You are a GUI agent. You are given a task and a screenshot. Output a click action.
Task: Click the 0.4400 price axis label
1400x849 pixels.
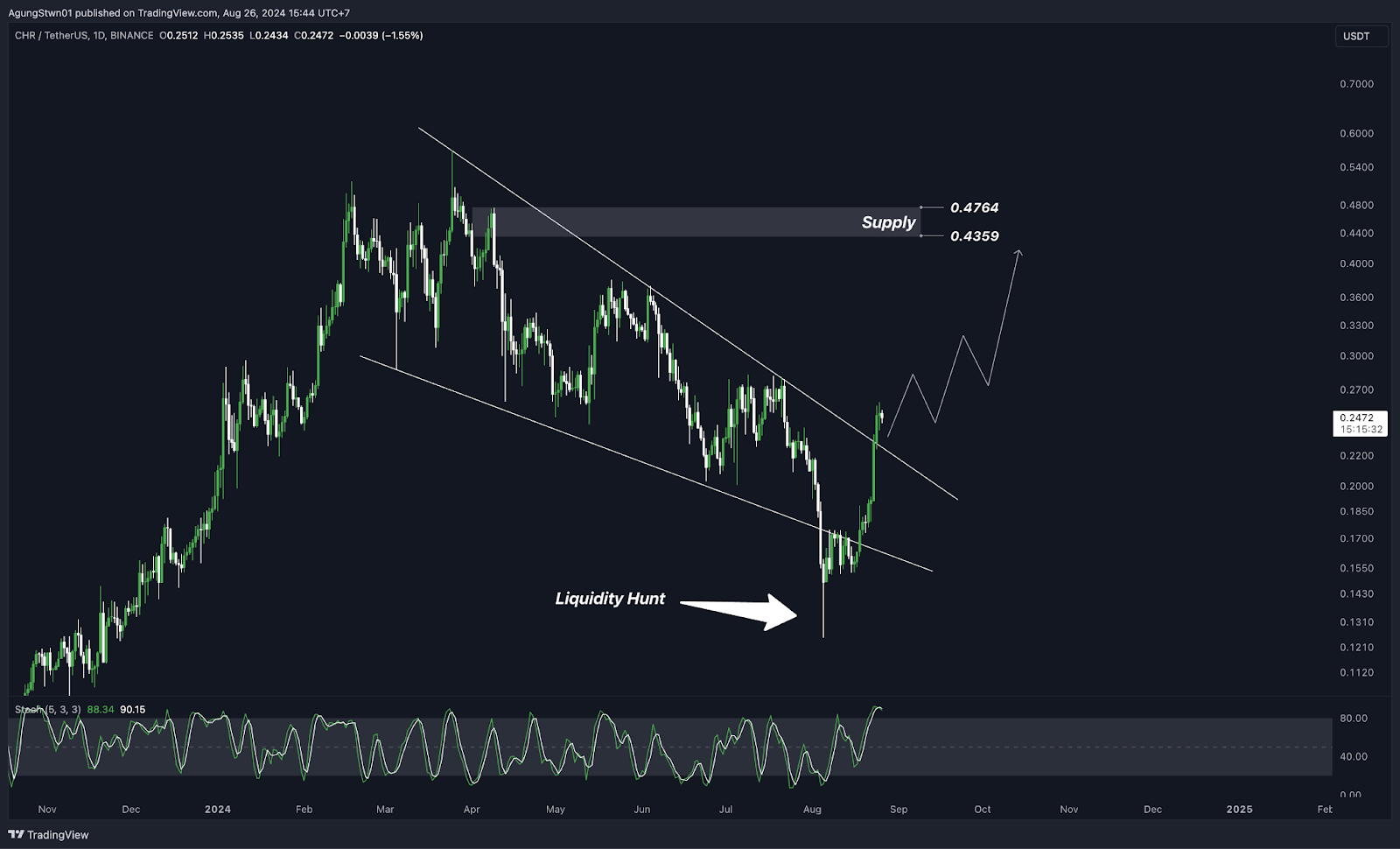click(x=1356, y=234)
